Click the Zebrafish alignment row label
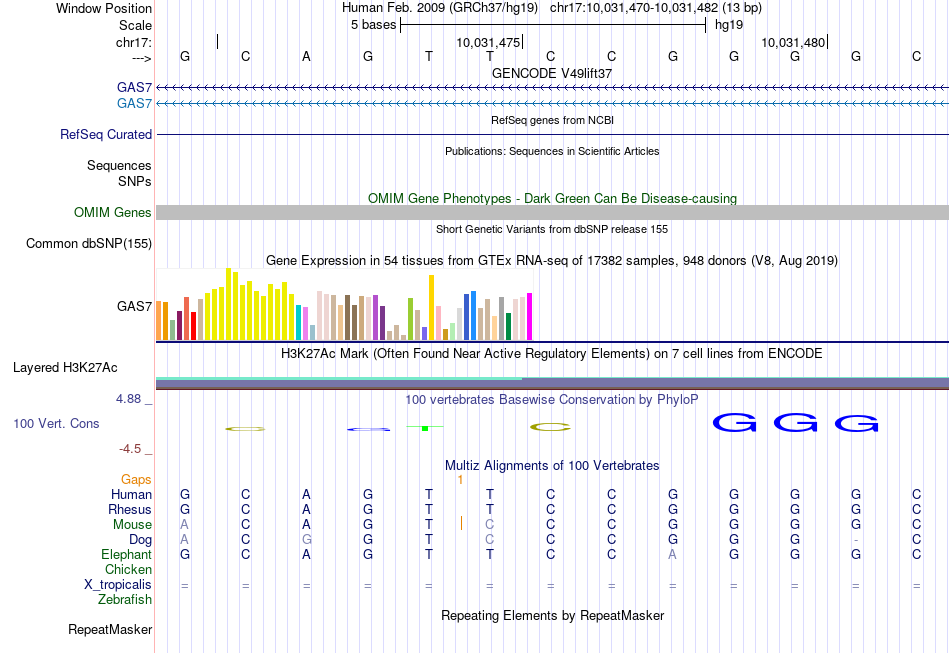 pos(125,599)
